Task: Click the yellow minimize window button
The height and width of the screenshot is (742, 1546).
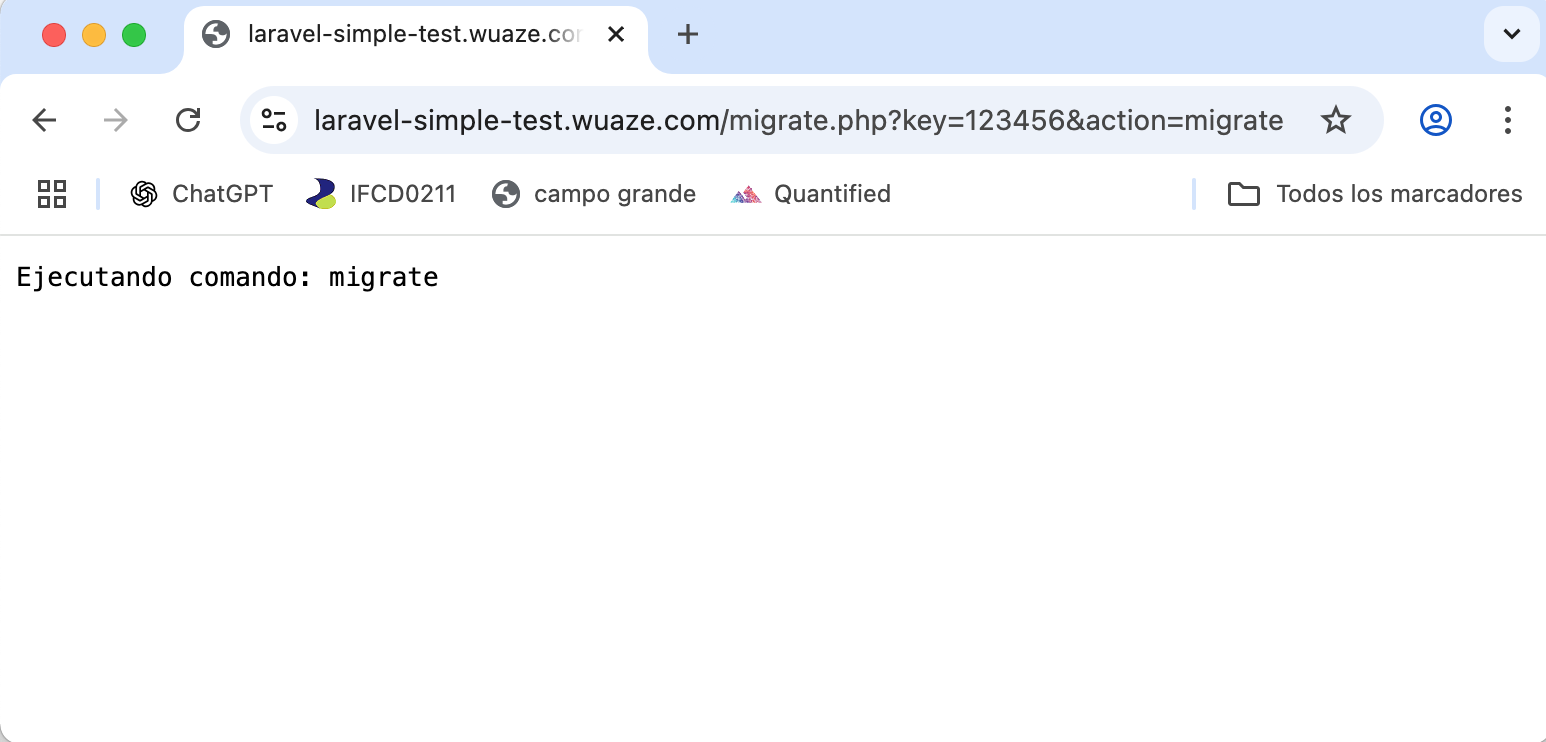Action: [94, 35]
